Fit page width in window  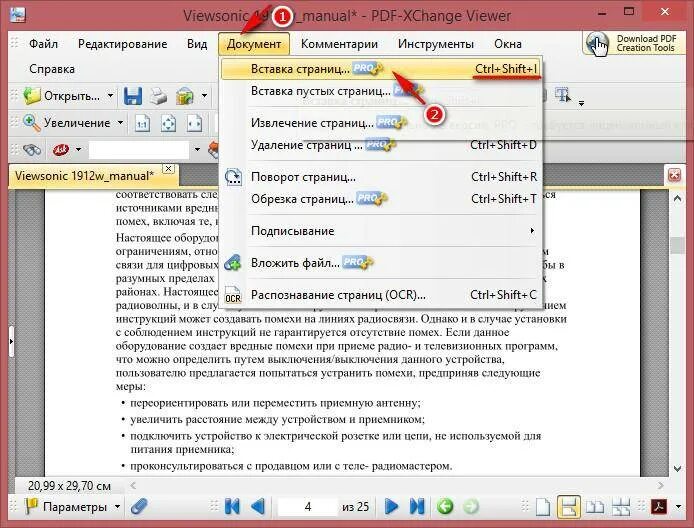pyautogui.click(x=195, y=123)
